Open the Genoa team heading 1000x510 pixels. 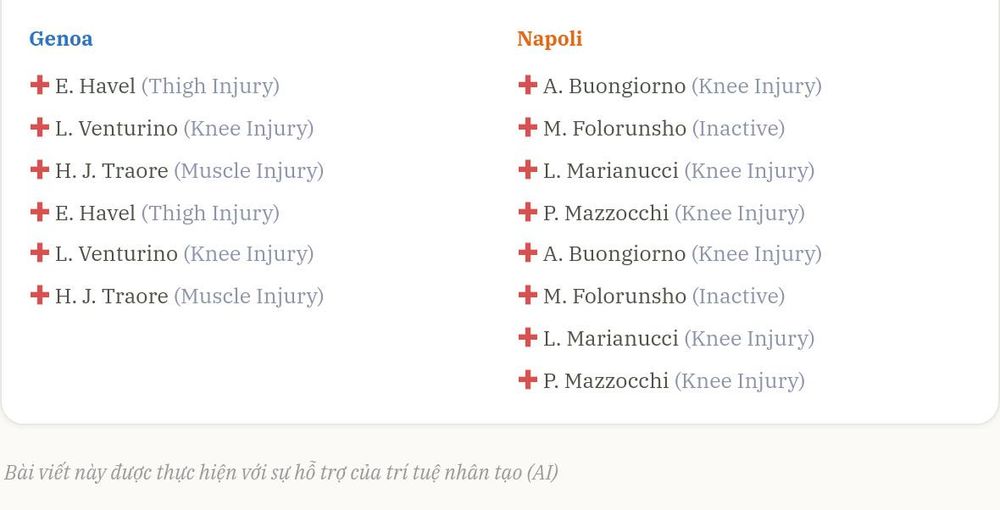61,39
